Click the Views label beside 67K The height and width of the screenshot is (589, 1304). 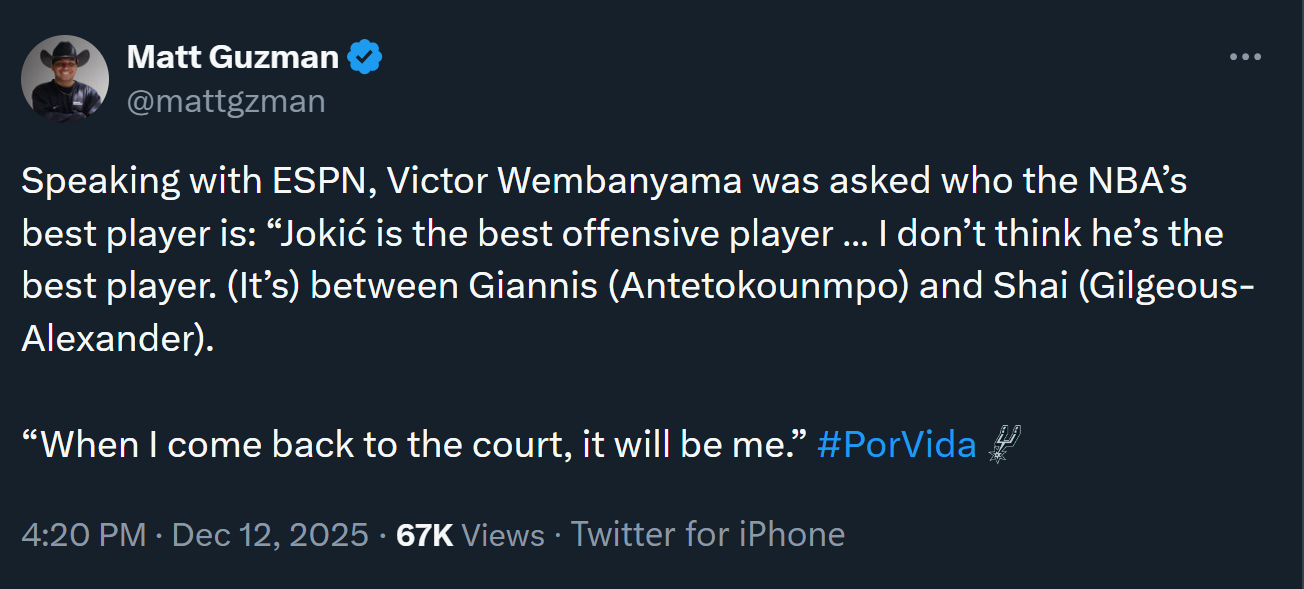[x=504, y=535]
